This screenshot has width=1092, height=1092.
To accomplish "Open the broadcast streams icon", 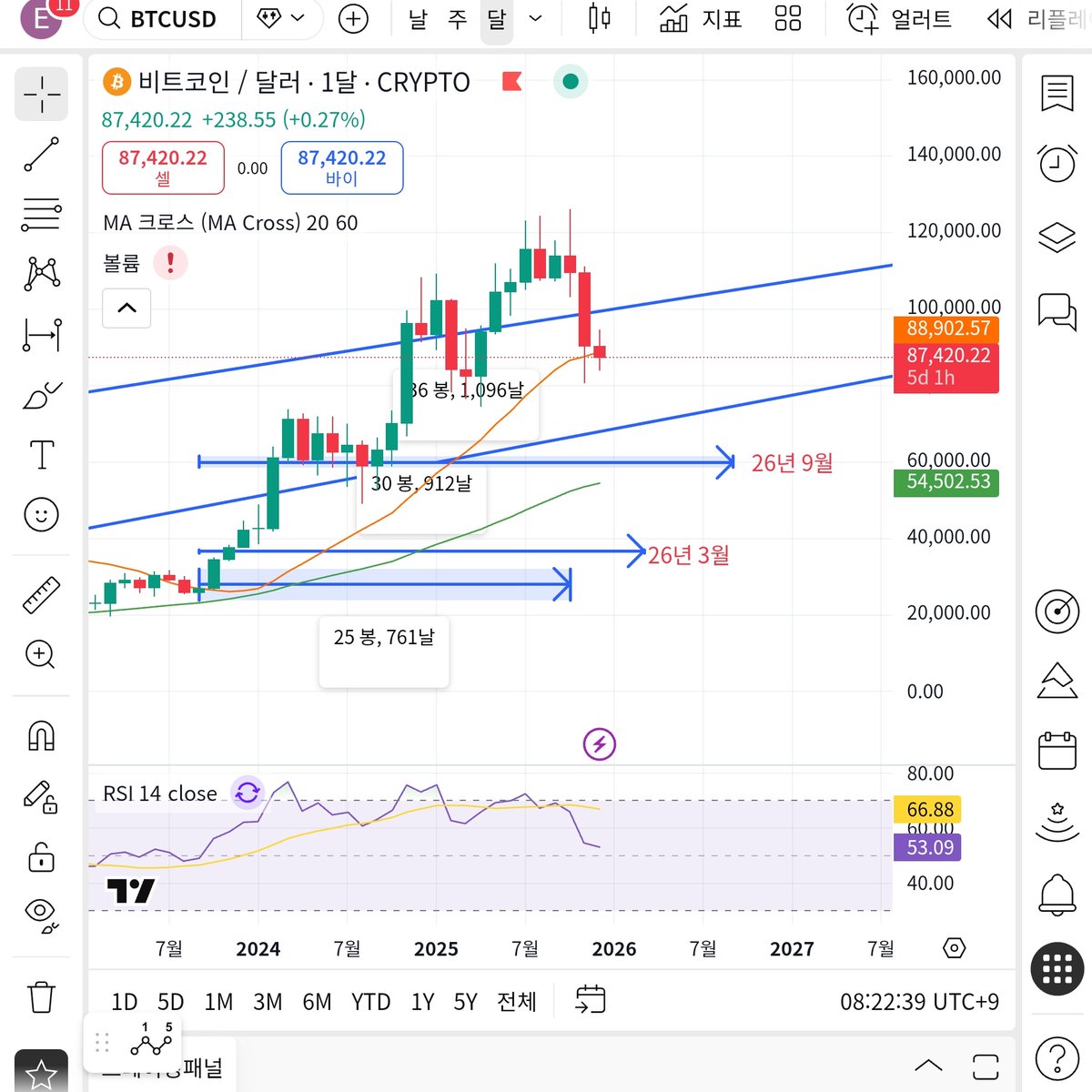I will tap(1057, 822).
